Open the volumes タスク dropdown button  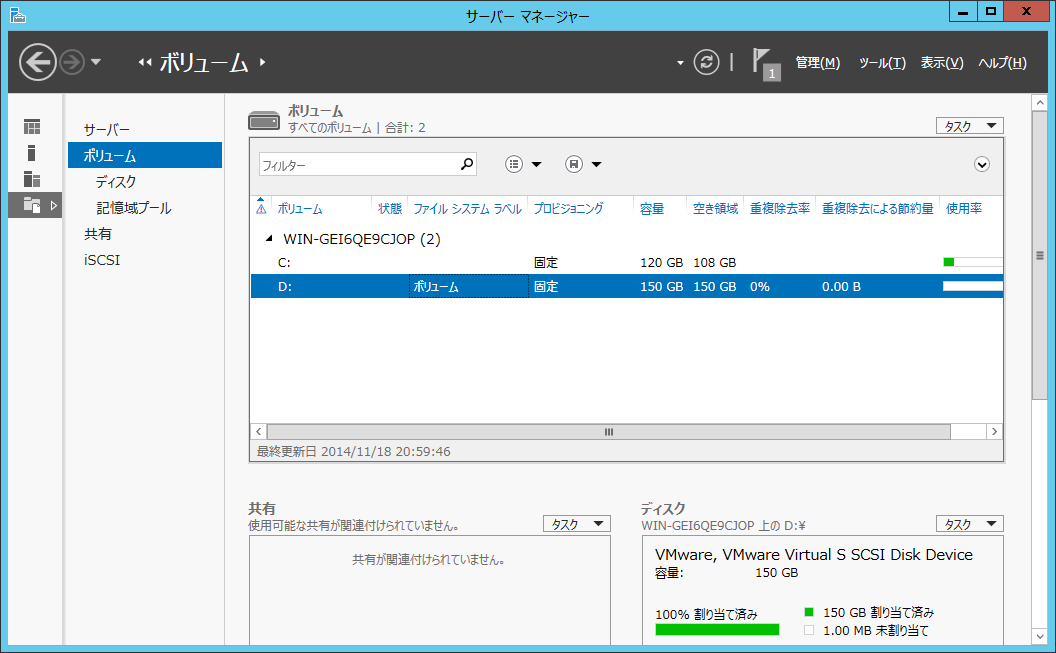[x=968, y=126]
